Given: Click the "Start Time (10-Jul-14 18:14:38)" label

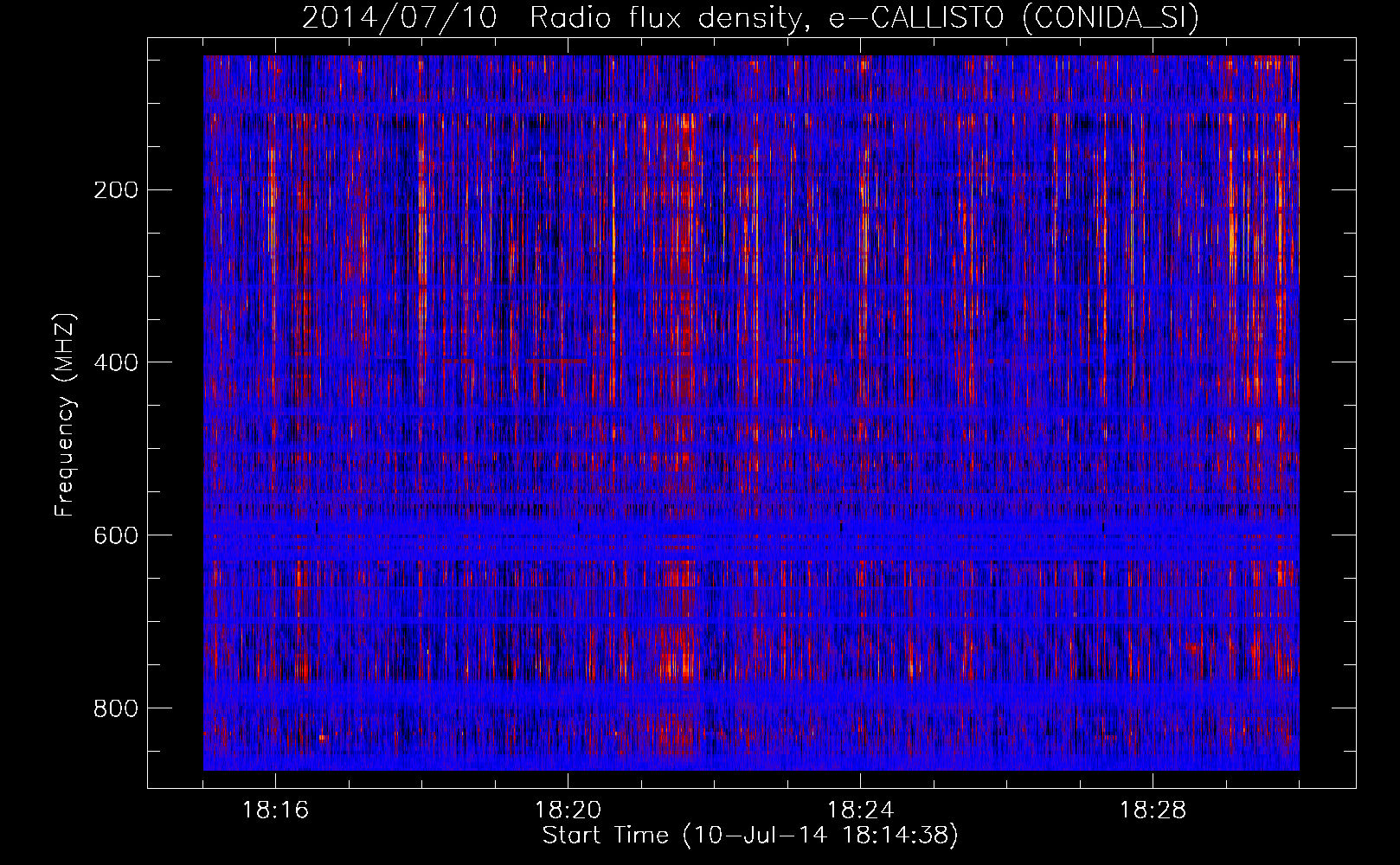Looking at the screenshot, I should pos(750,836).
